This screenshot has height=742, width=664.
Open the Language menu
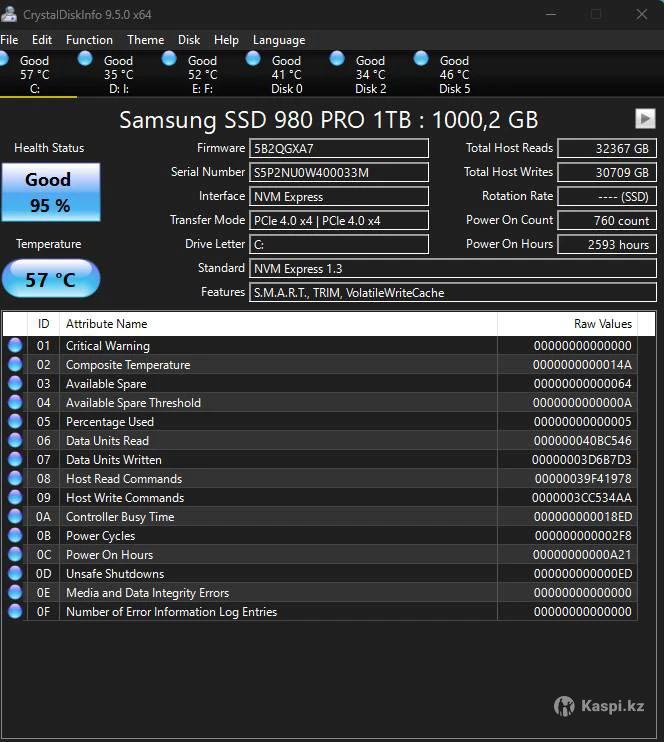click(x=279, y=40)
